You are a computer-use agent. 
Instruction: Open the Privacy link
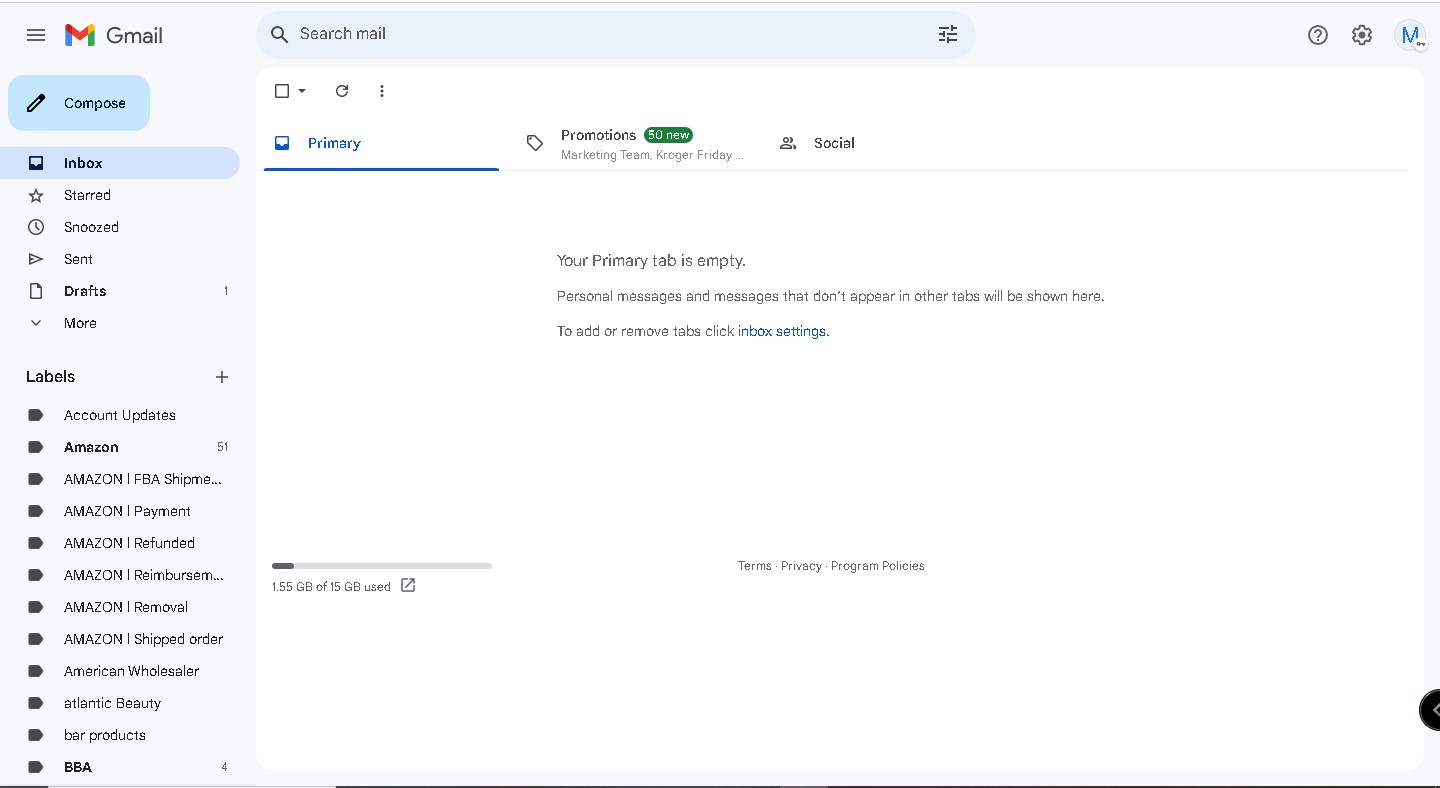(x=801, y=566)
